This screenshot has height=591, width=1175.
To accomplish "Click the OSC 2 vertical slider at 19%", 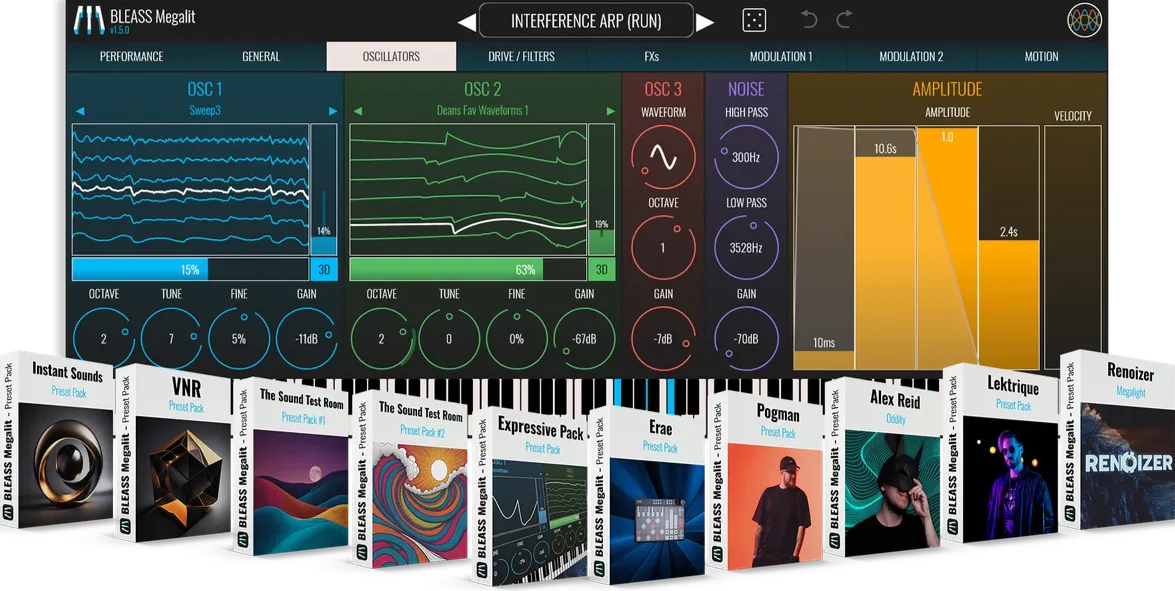I will 602,190.
